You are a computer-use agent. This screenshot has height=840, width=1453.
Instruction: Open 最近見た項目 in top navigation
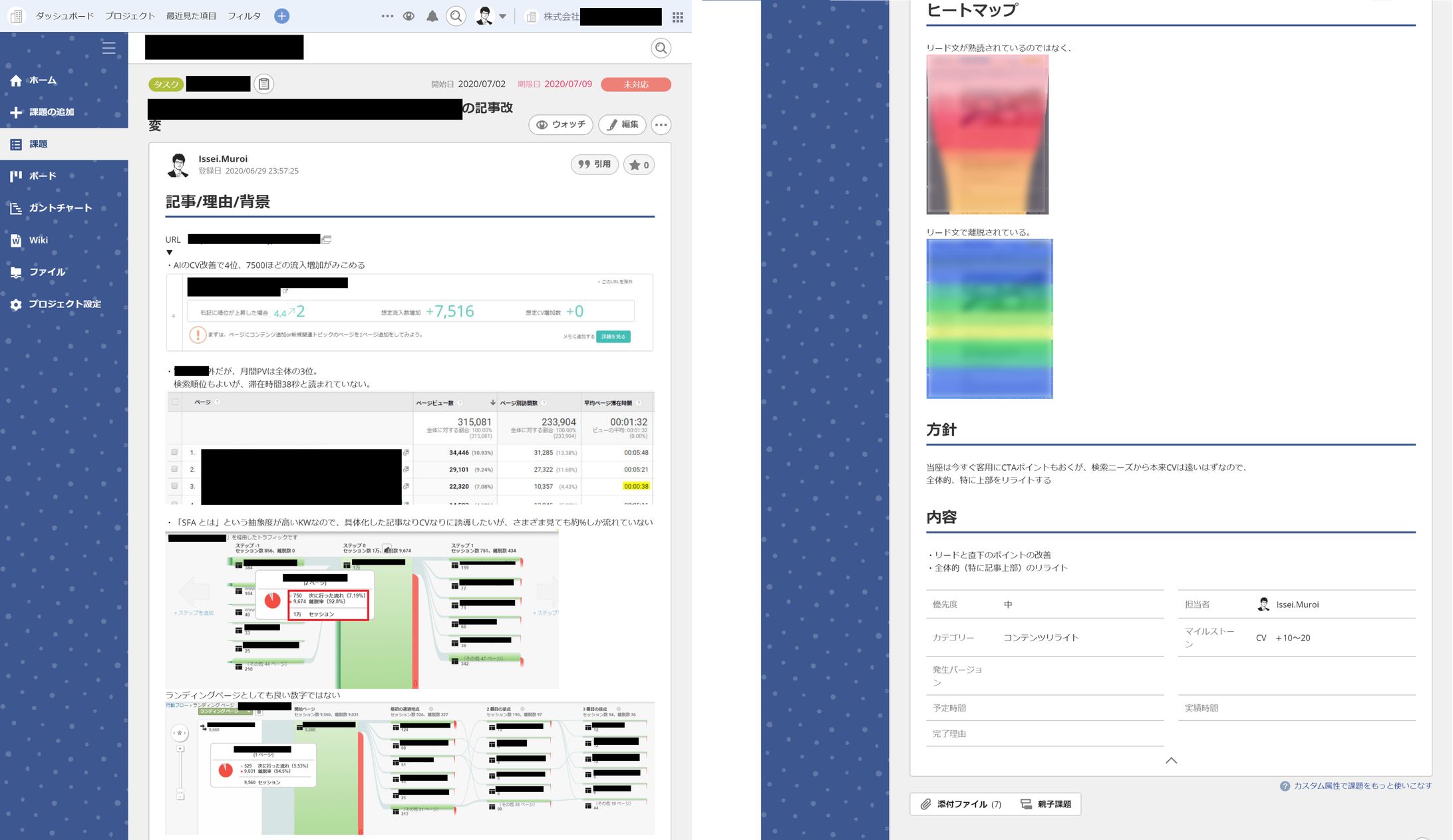tap(191, 16)
